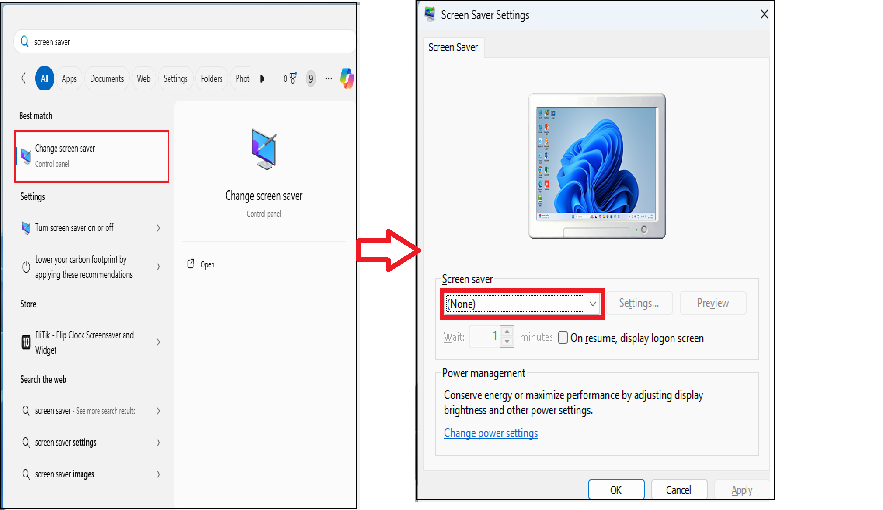Expand chevron for 'screen saver' web result

click(158, 411)
